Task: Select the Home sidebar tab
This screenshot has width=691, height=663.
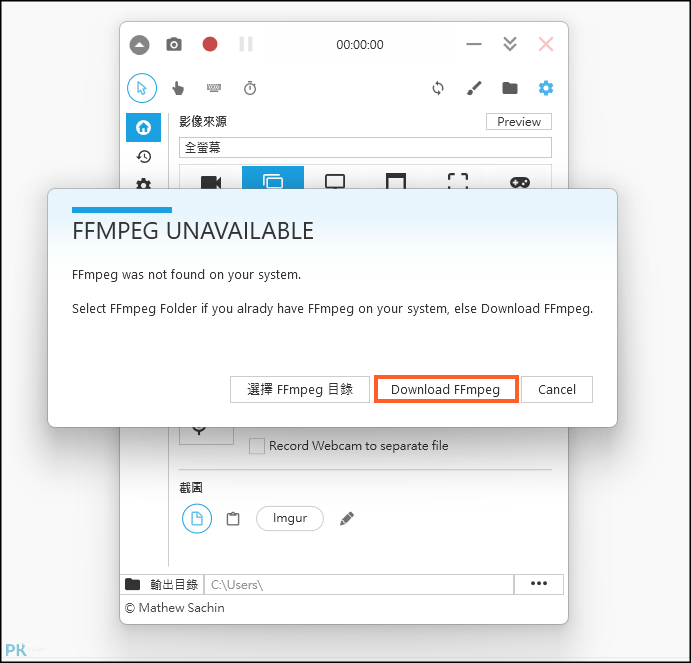Action: 143,127
